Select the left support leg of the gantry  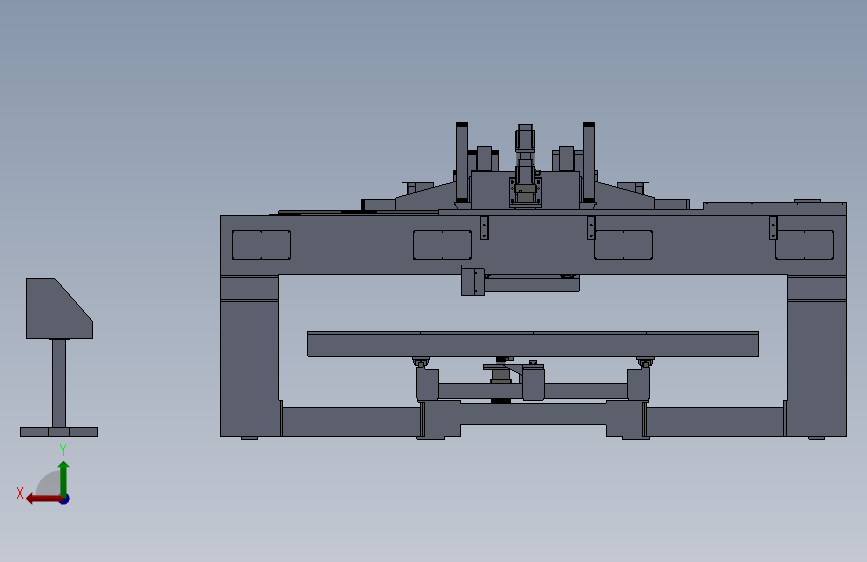[249, 357]
